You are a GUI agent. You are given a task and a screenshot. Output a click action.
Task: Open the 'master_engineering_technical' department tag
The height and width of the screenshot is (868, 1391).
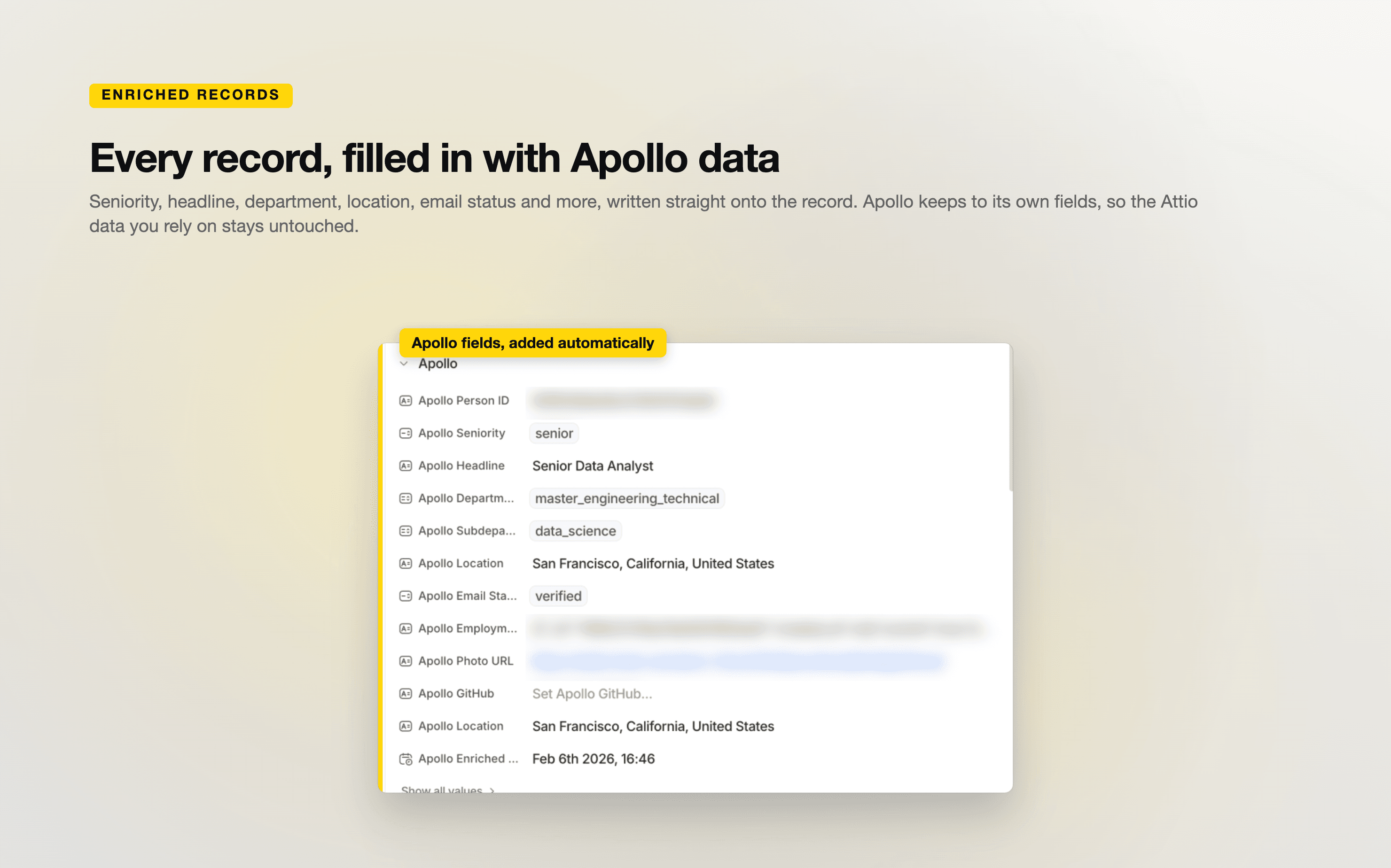[626, 498]
